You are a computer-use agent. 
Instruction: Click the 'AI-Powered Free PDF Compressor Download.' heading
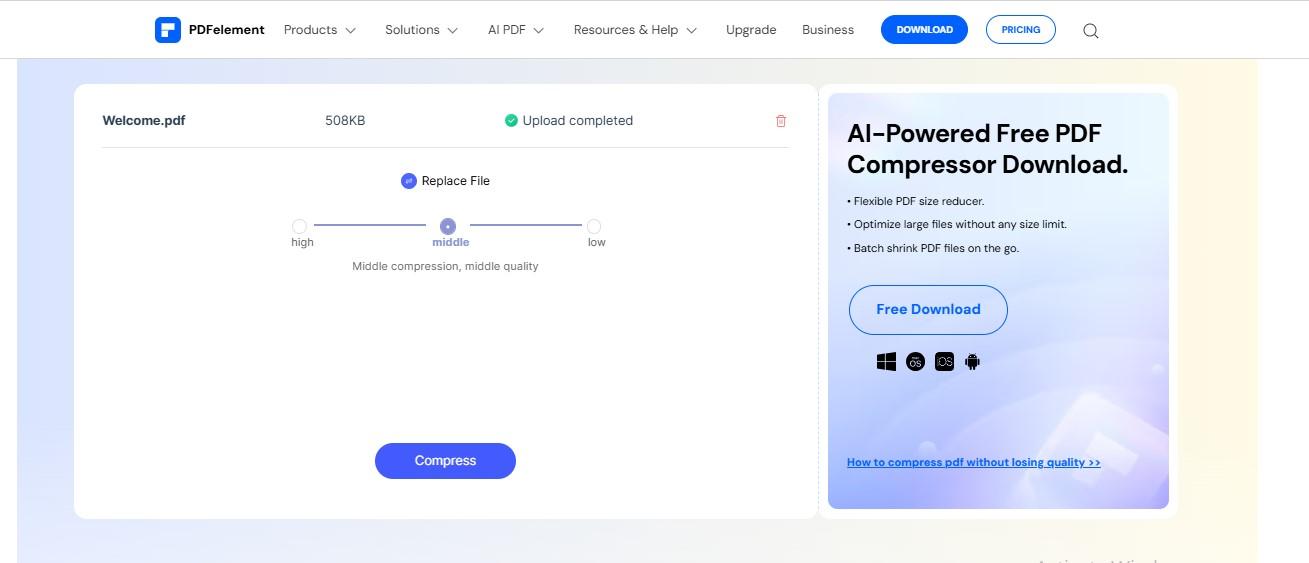987,149
